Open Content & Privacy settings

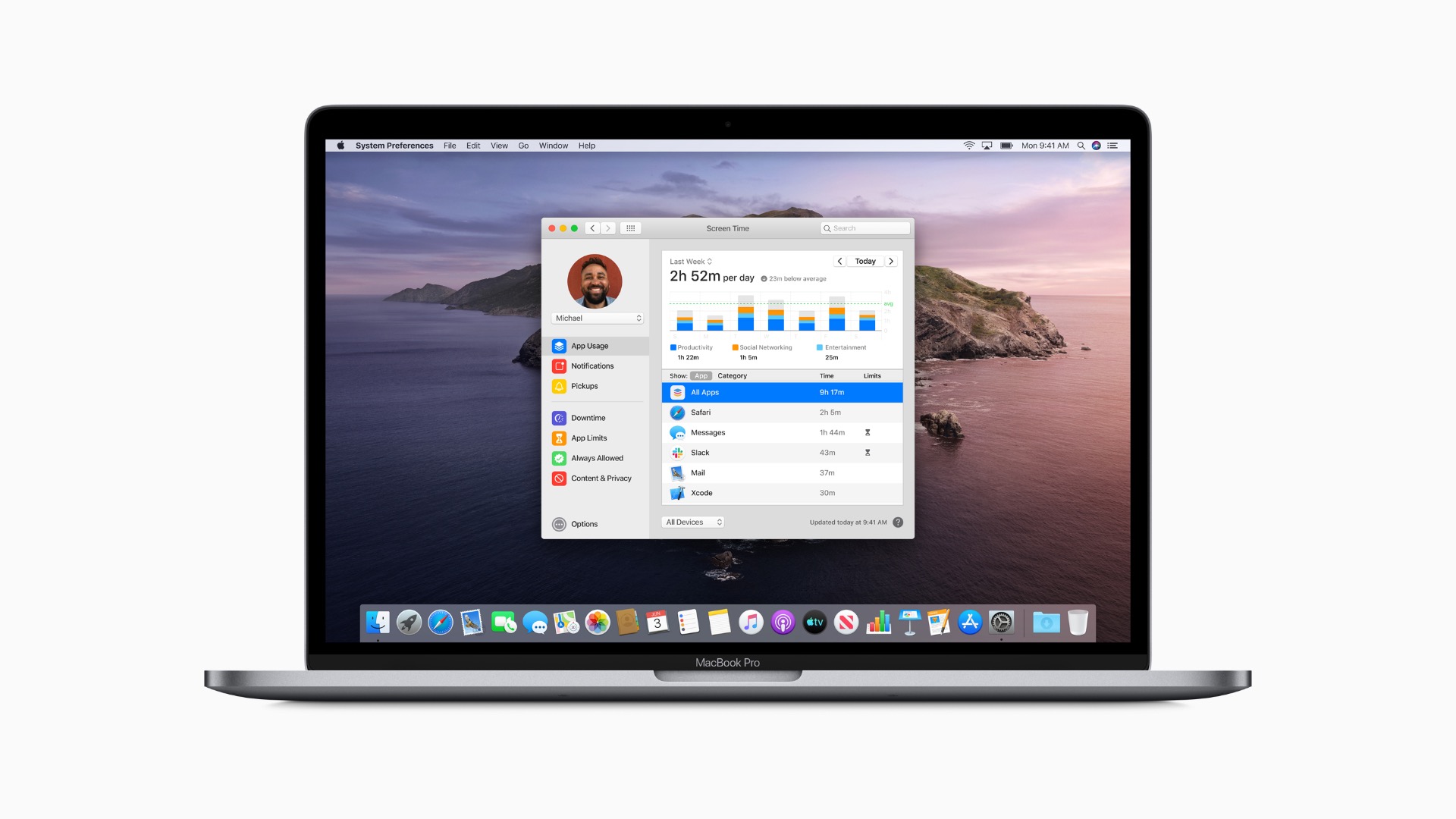601,479
